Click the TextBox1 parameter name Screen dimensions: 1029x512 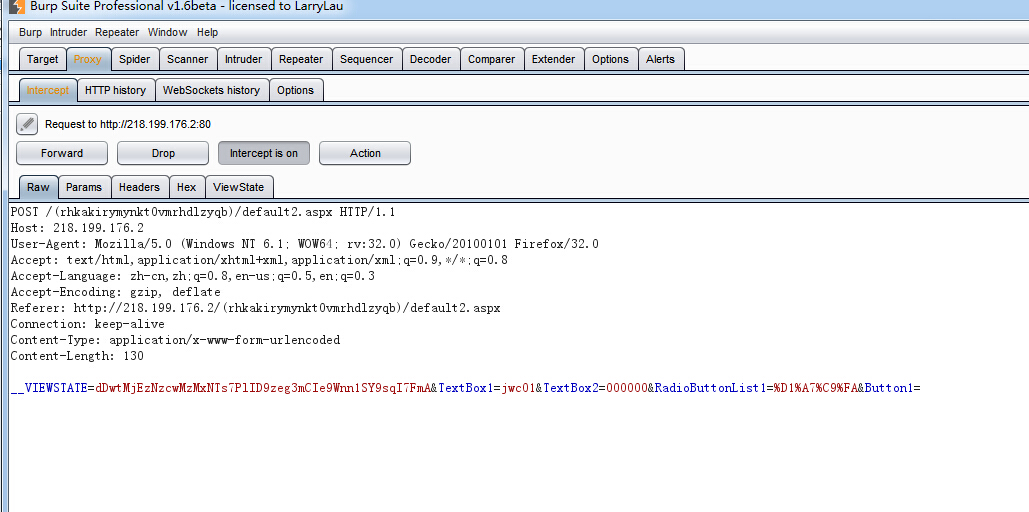pyautogui.click(x=466, y=388)
